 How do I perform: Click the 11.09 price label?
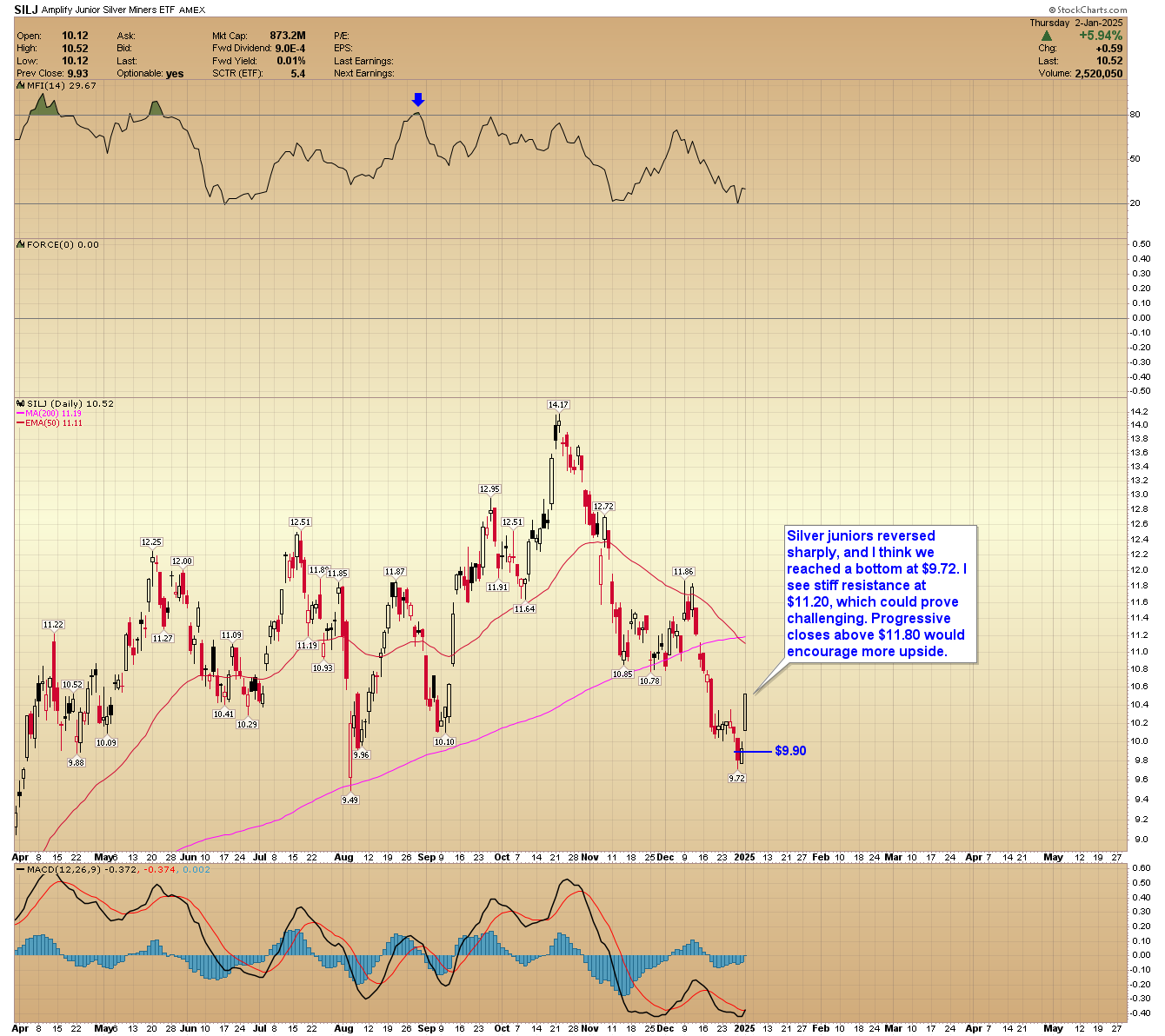pos(231,635)
